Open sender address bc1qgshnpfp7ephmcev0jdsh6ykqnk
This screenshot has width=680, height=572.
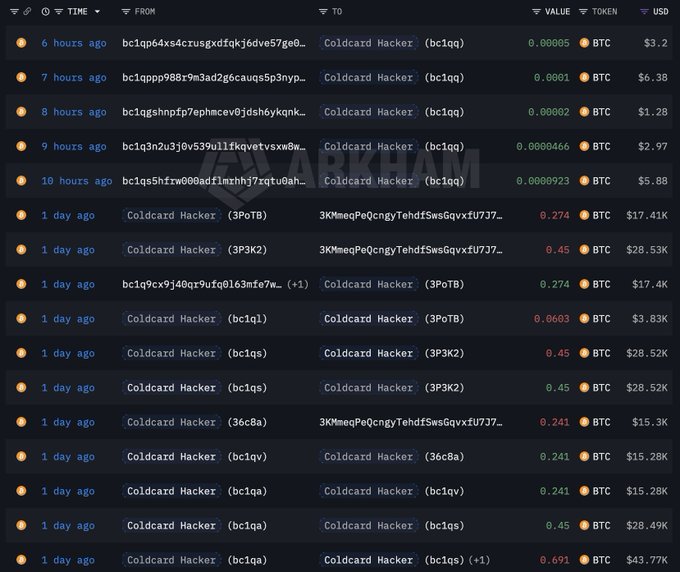pos(214,112)
